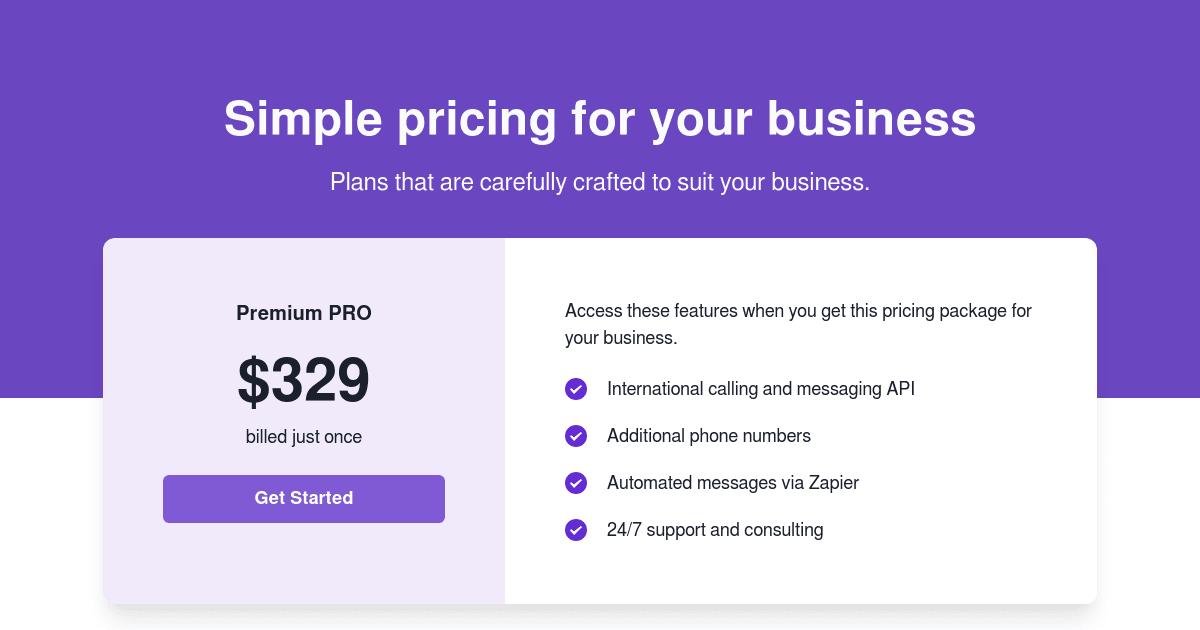Click the word 'PRO' in the plan title
This screenshot has width=1200, height=630.
pos(351,313)
